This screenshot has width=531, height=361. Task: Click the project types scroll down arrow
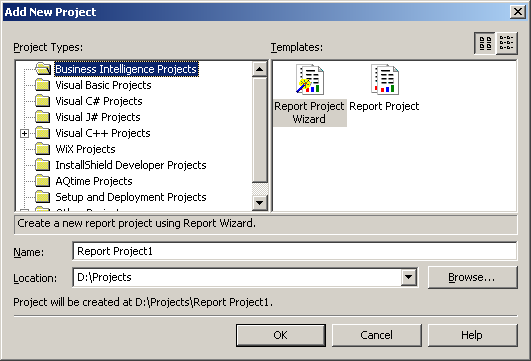[x=260, y=203]
